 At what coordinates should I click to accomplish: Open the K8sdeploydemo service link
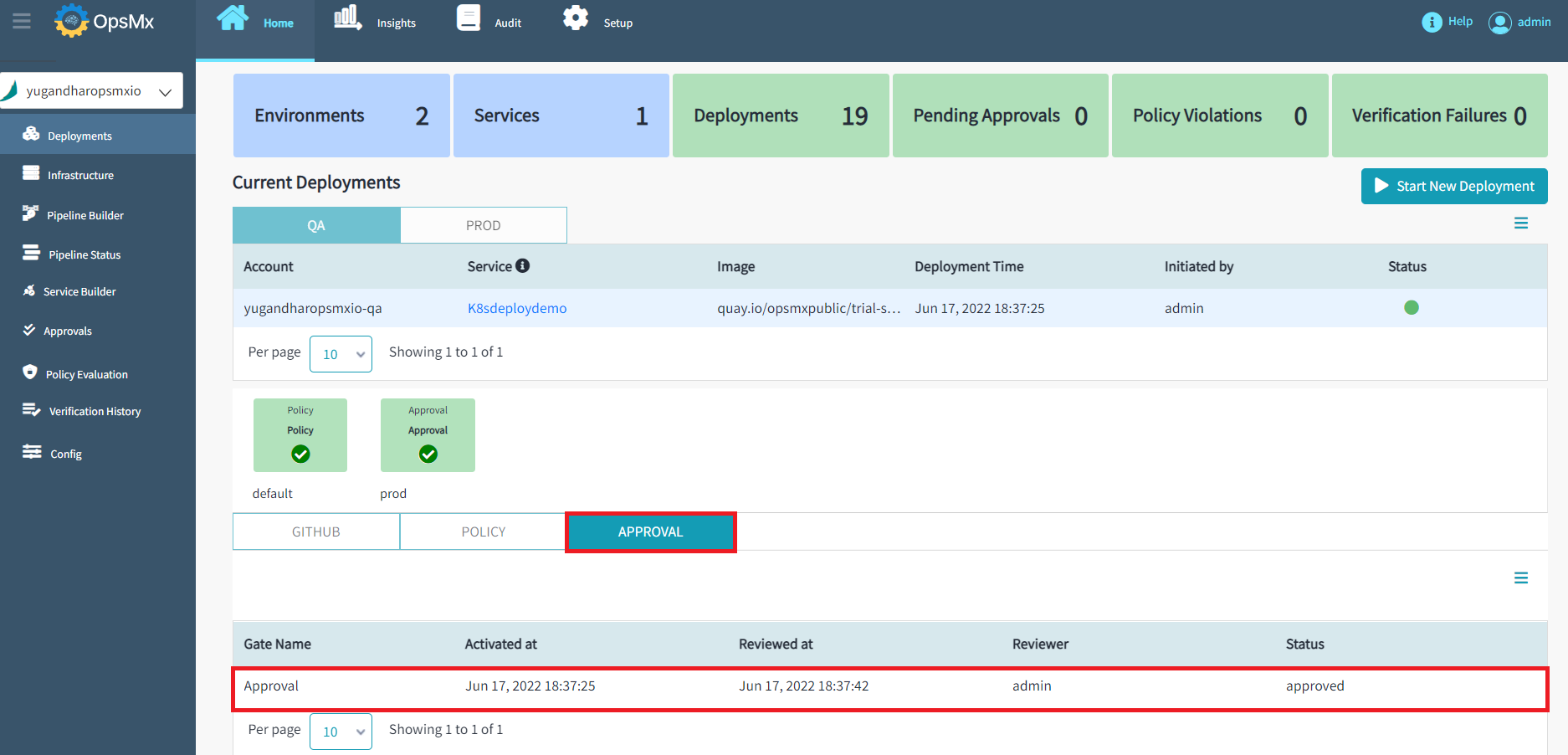coord(516,308)
